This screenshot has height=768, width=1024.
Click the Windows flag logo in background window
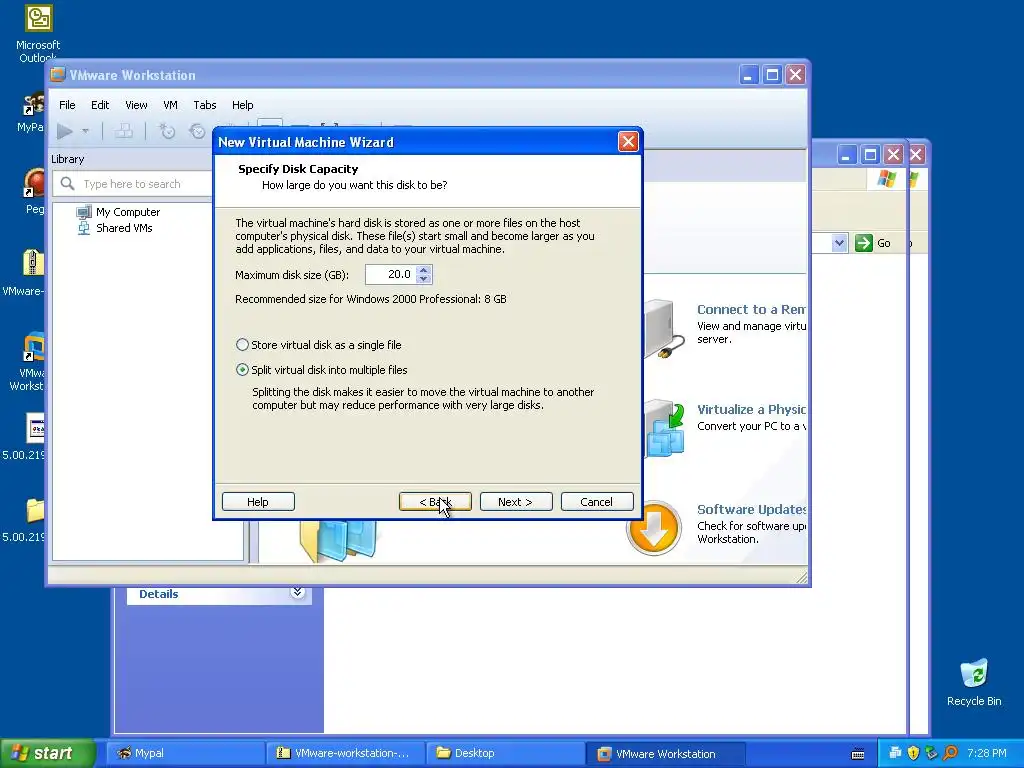(x=886, y=178)
